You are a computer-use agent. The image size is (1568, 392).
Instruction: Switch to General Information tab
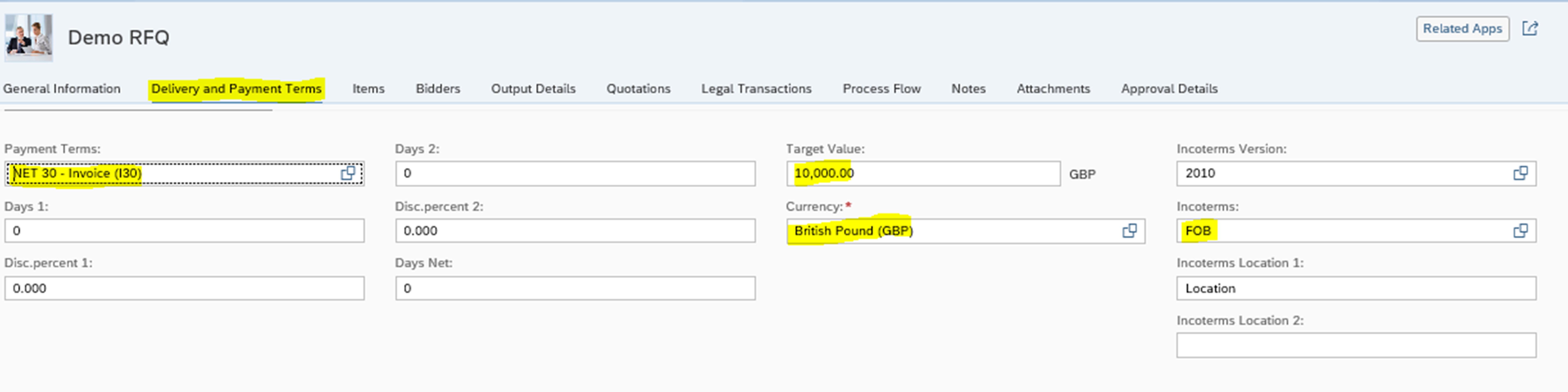(x=62, y=89)
